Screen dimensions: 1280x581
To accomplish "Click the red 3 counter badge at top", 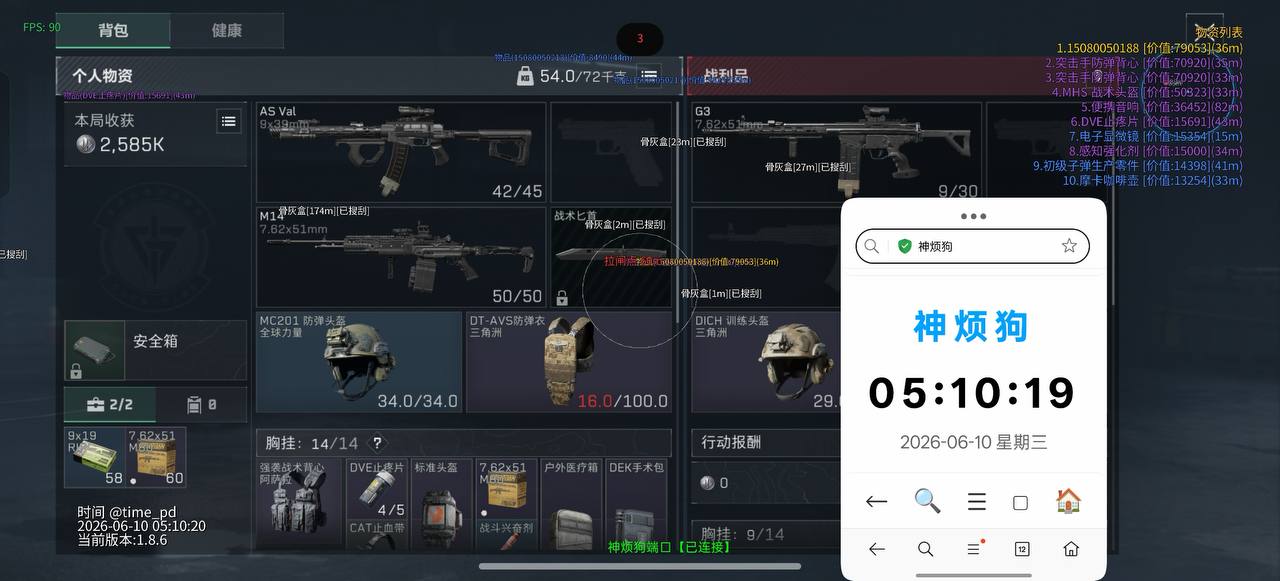I will pyautogui.click(x=640, y=39).
